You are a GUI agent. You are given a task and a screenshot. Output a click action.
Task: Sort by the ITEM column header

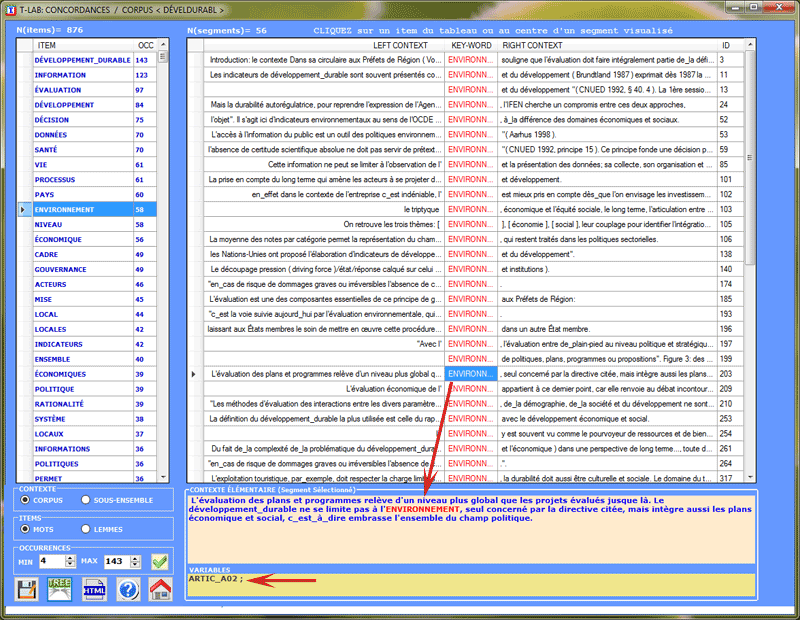coord(83,45)
